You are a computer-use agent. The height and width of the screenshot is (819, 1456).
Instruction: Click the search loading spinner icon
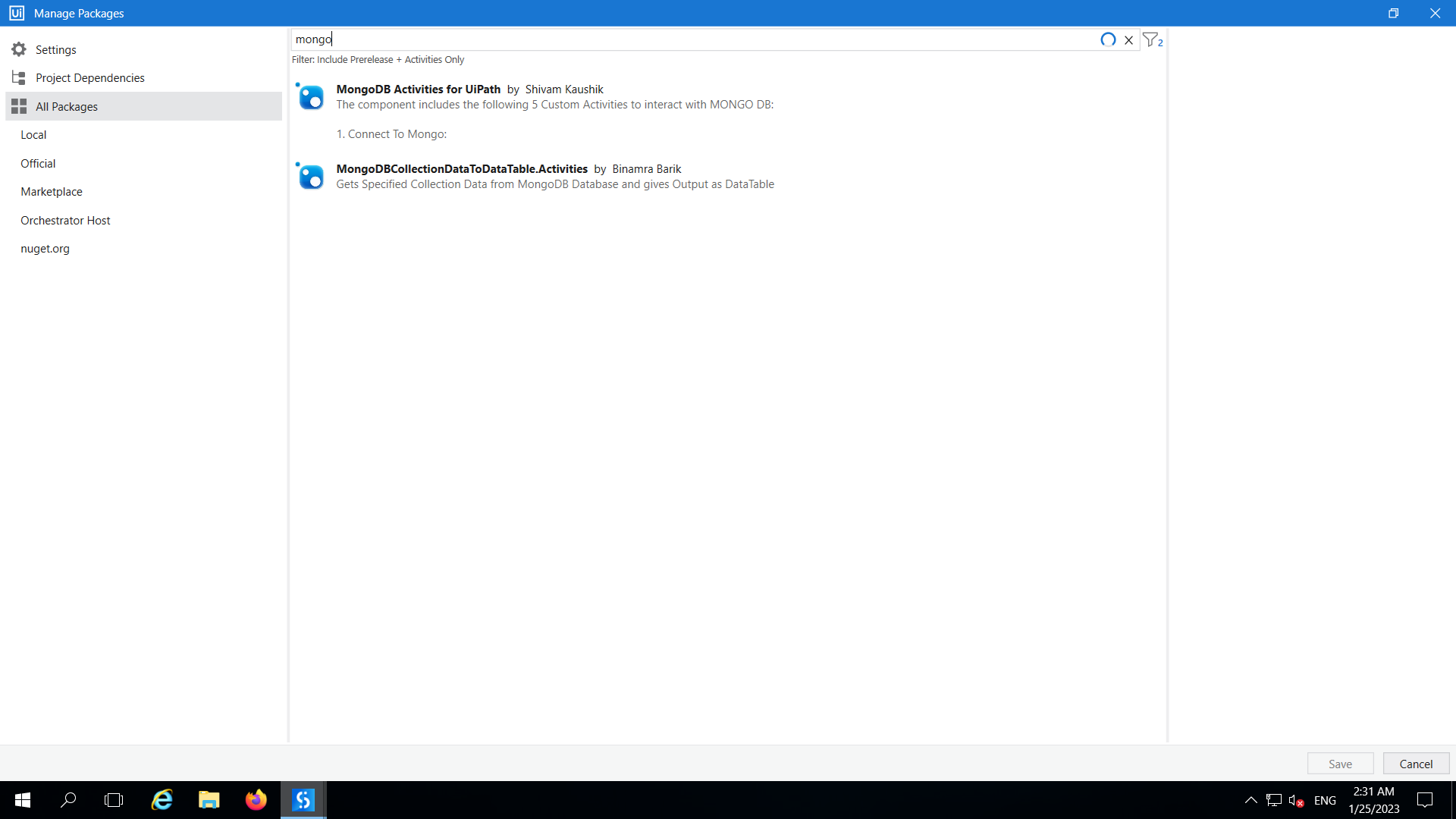pos(1108,39)
